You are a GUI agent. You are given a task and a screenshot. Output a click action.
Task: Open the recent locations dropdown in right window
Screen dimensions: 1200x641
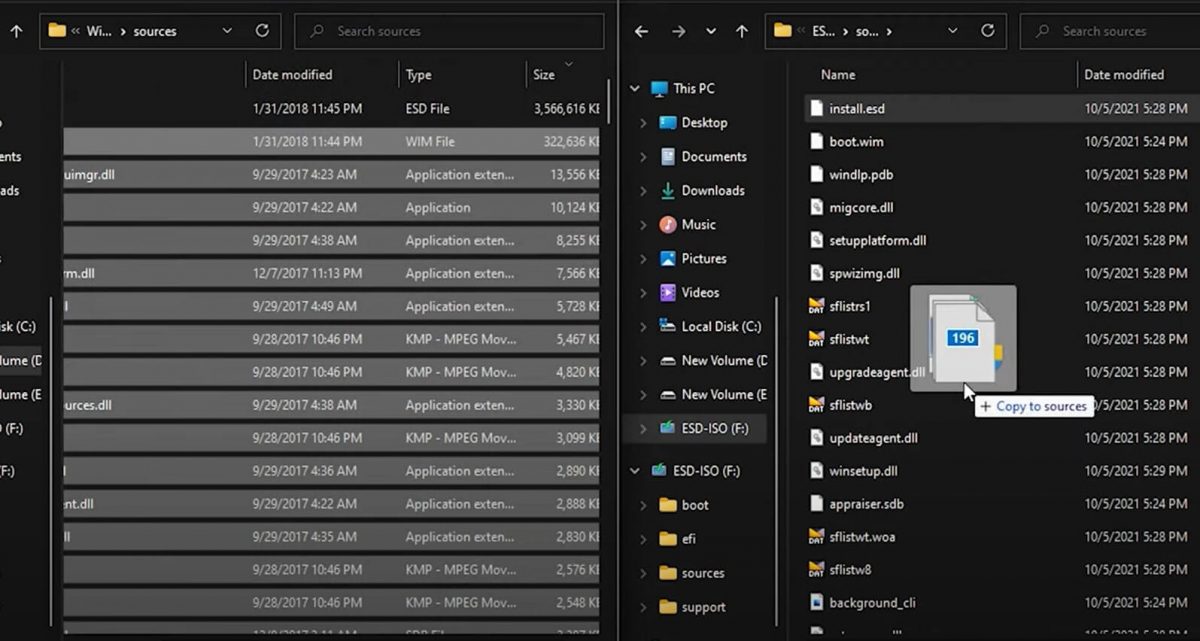click(x=710, y=31)
